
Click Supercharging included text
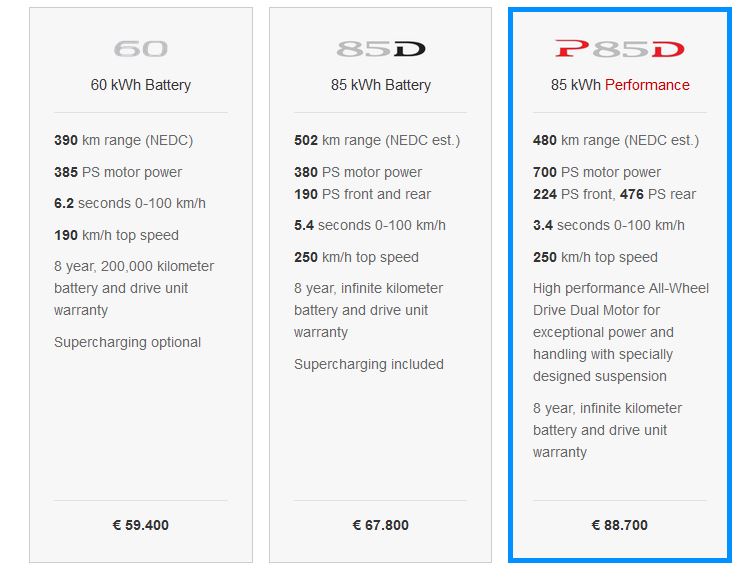[x=369, y=364]
